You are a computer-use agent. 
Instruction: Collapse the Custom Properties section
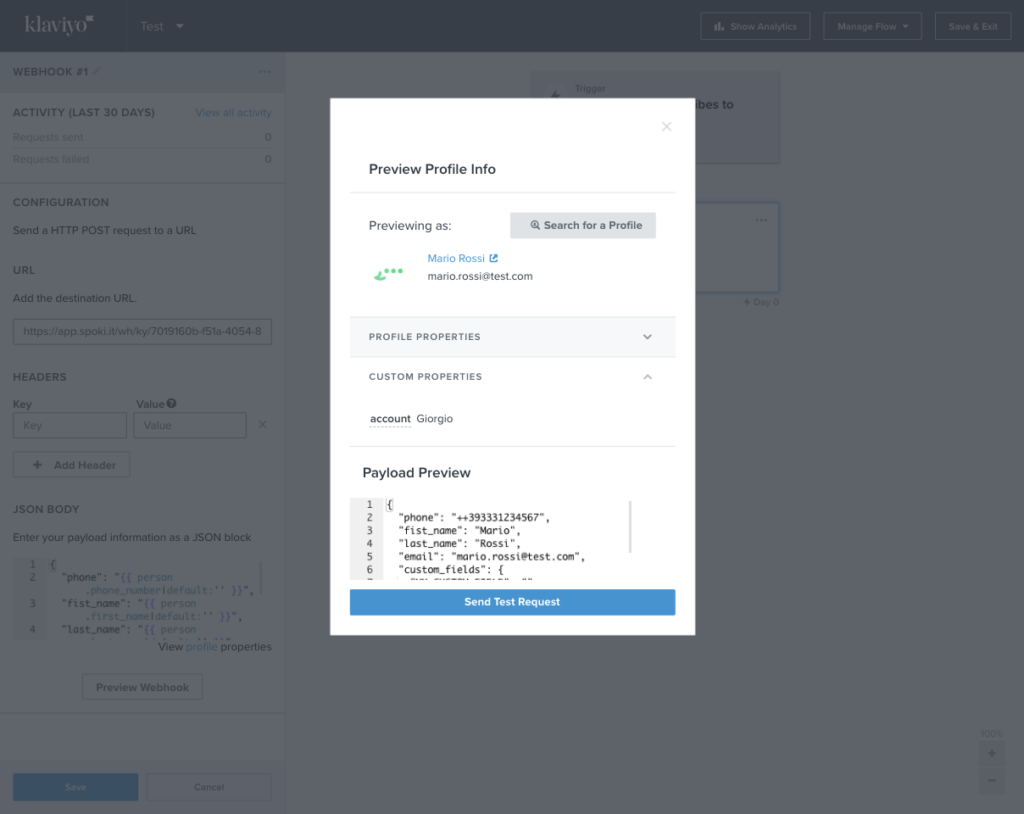tap(647, 377)
